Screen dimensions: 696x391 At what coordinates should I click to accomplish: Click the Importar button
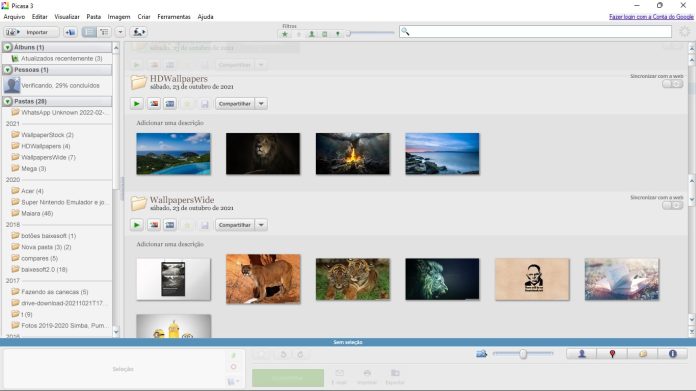(x=32, y=32)
